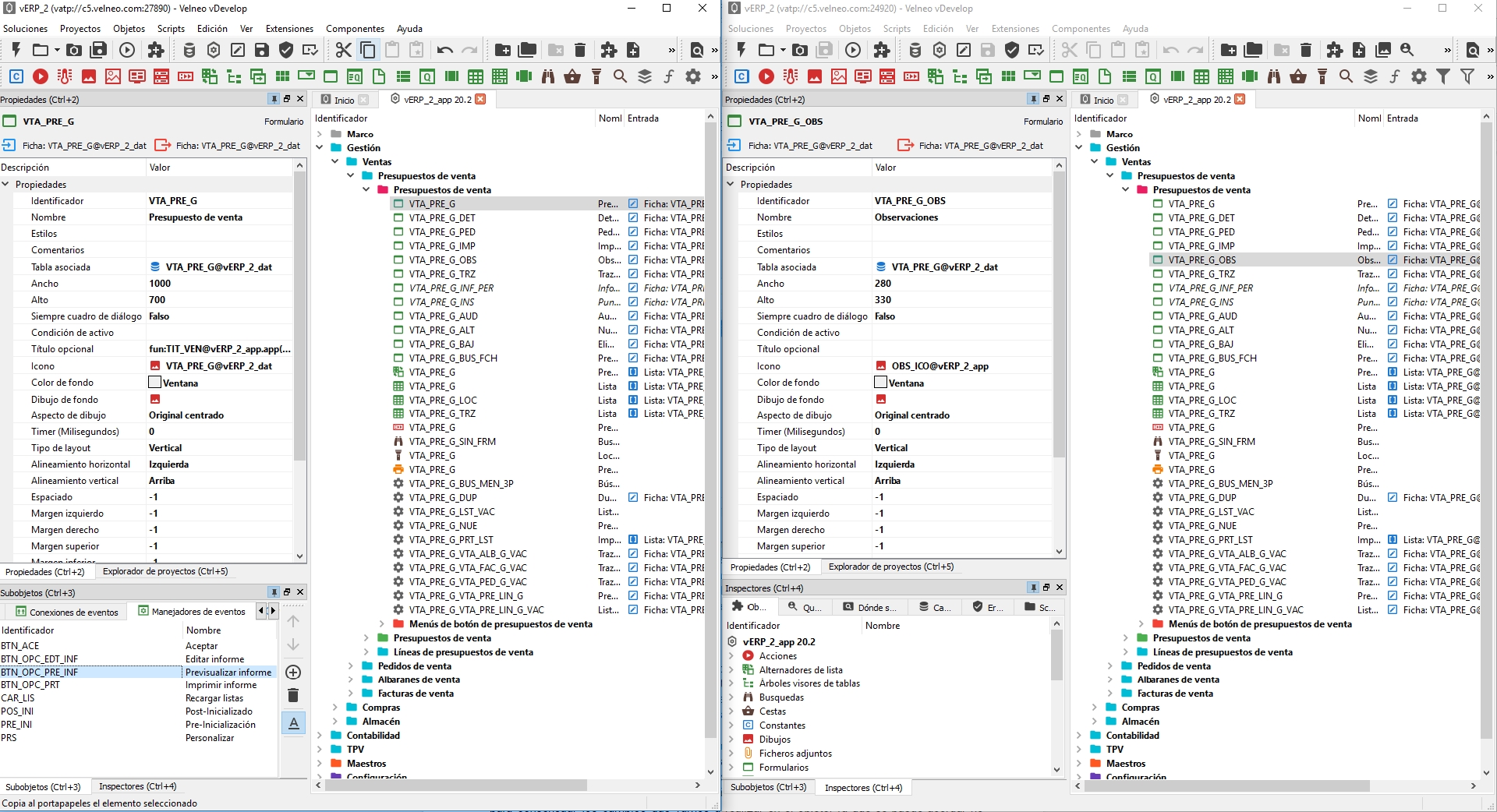This screenshot has height=812, width=1497.
Task: Click the add subobject plus circle icon
Action: coord(293,673)
